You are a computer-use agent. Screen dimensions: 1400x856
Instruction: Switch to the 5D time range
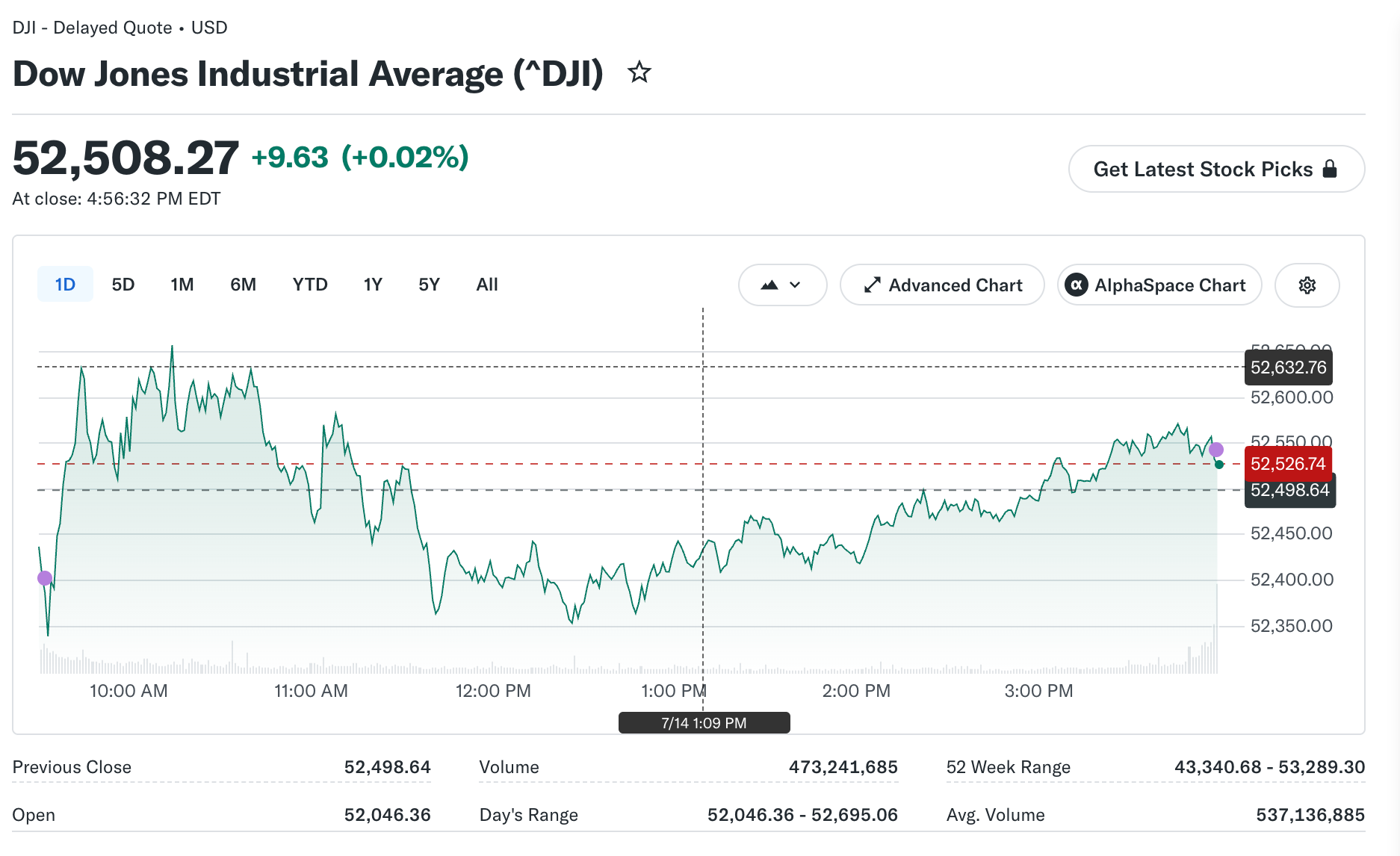pyautogui.click(x=123, y=285)
